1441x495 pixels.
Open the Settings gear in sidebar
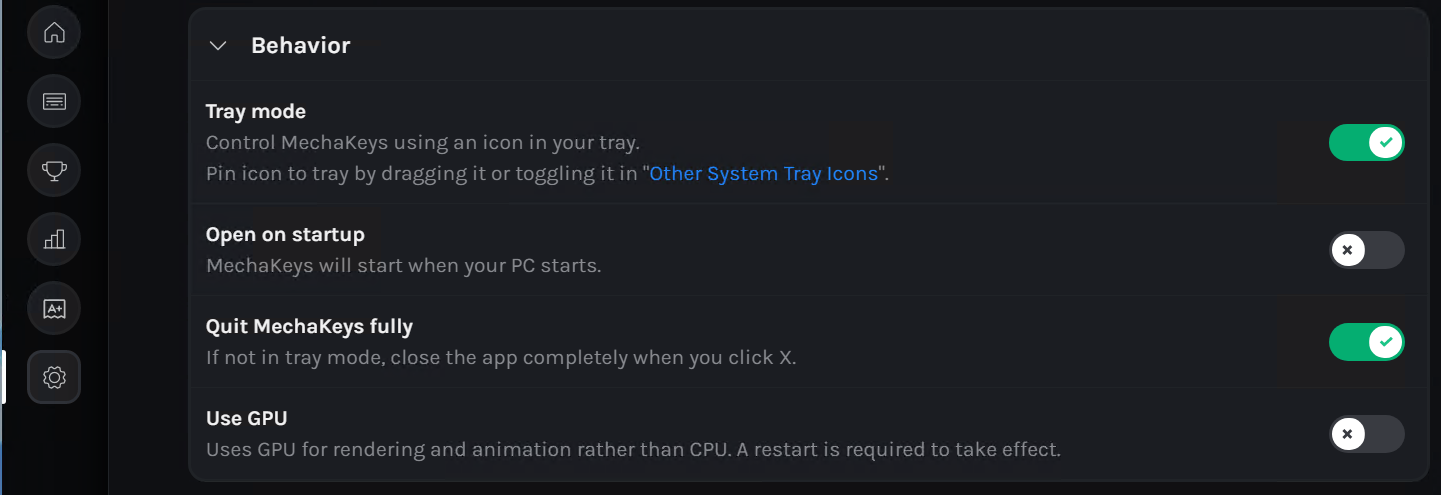tap(54, 377)
